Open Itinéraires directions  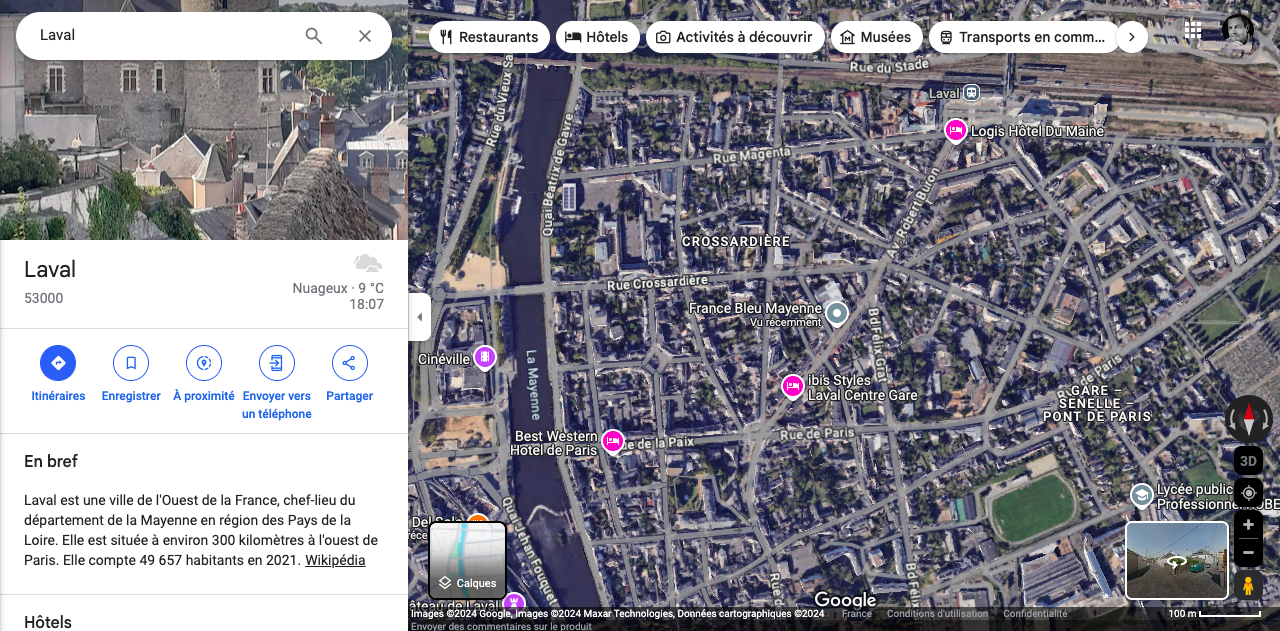pyautogui.click(x=58, y=363)
